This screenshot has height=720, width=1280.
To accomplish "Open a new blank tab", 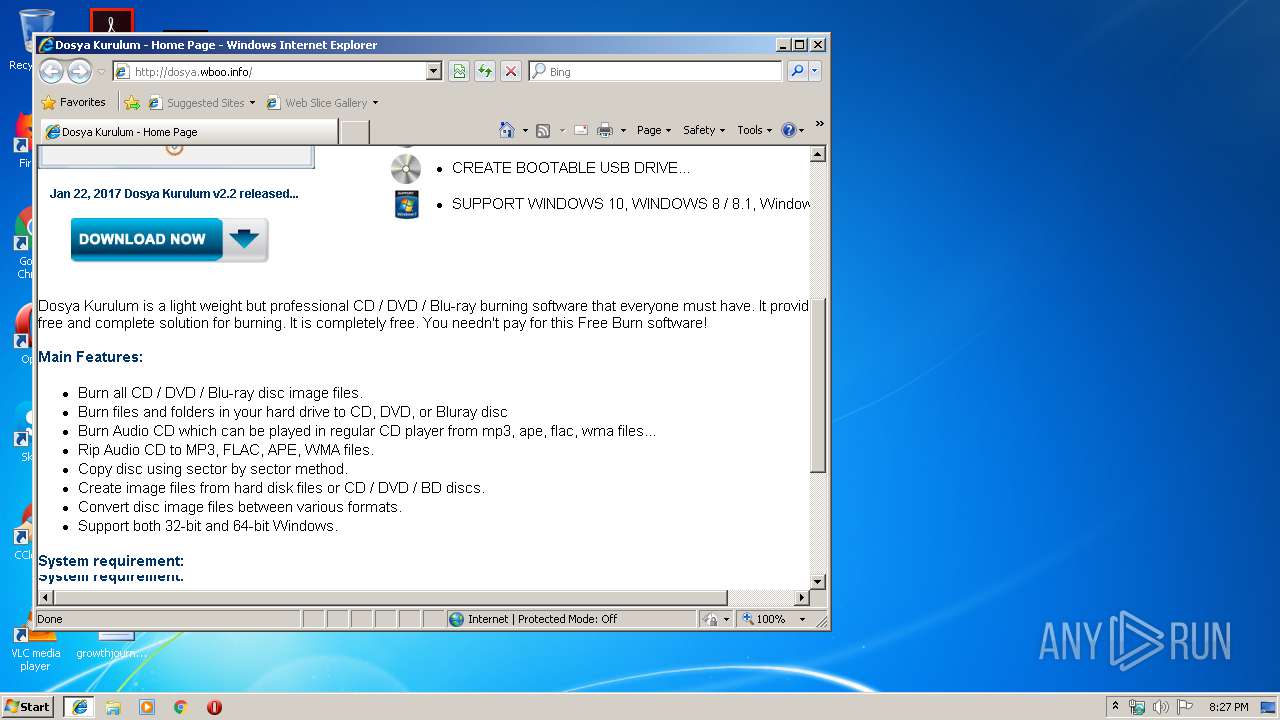I will (x=355, y=132).
